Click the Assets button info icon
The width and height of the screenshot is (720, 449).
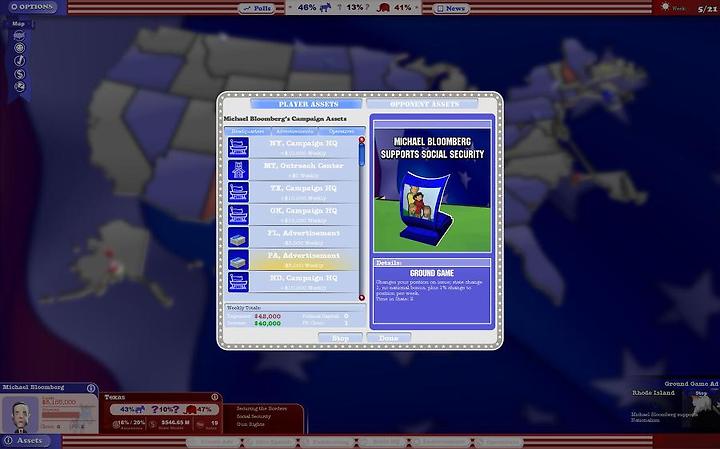(x=8, y=441)
